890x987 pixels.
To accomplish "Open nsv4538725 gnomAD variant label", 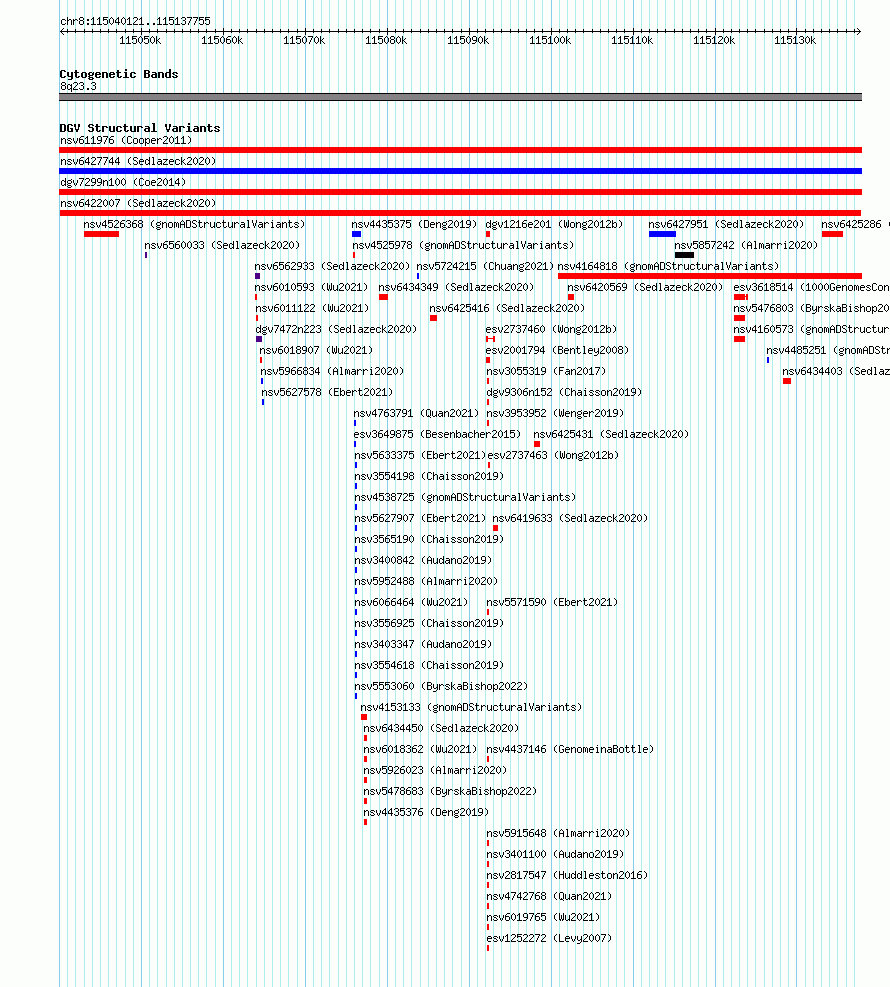I will [465, 497].
